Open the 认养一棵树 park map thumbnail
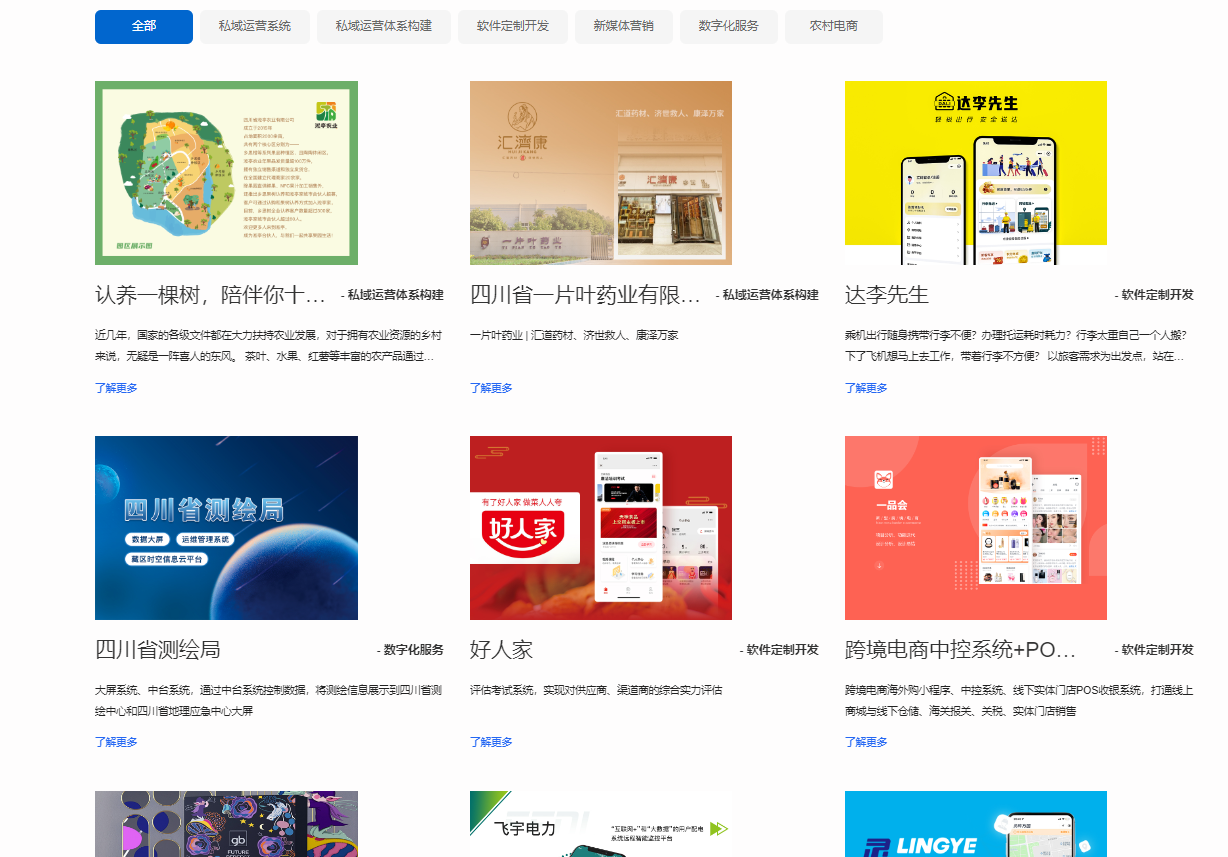1228x857 pixels. [226, 172]
